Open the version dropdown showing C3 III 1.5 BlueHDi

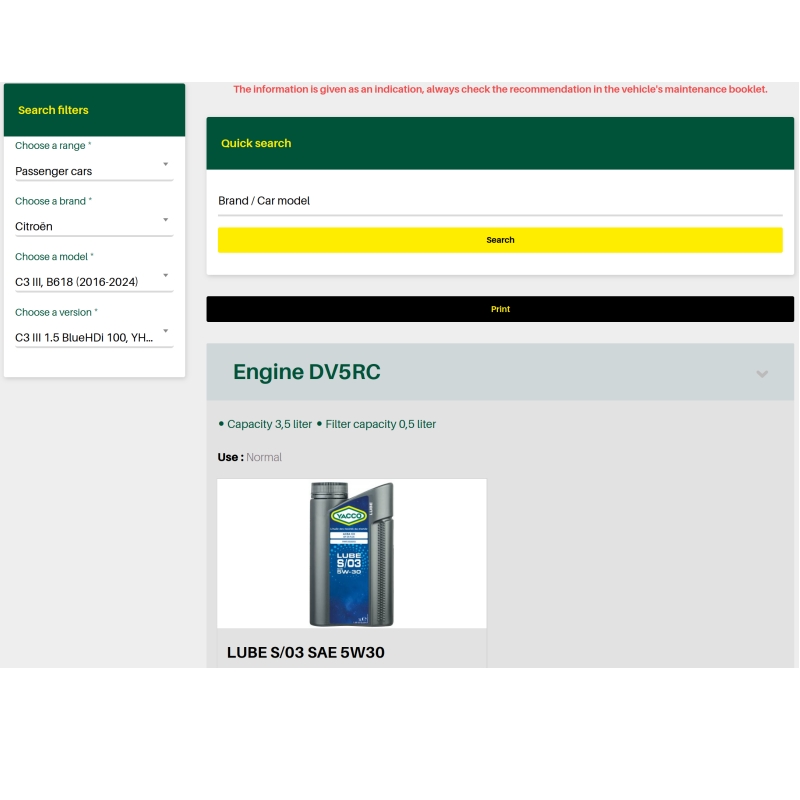tap(94, 337)
